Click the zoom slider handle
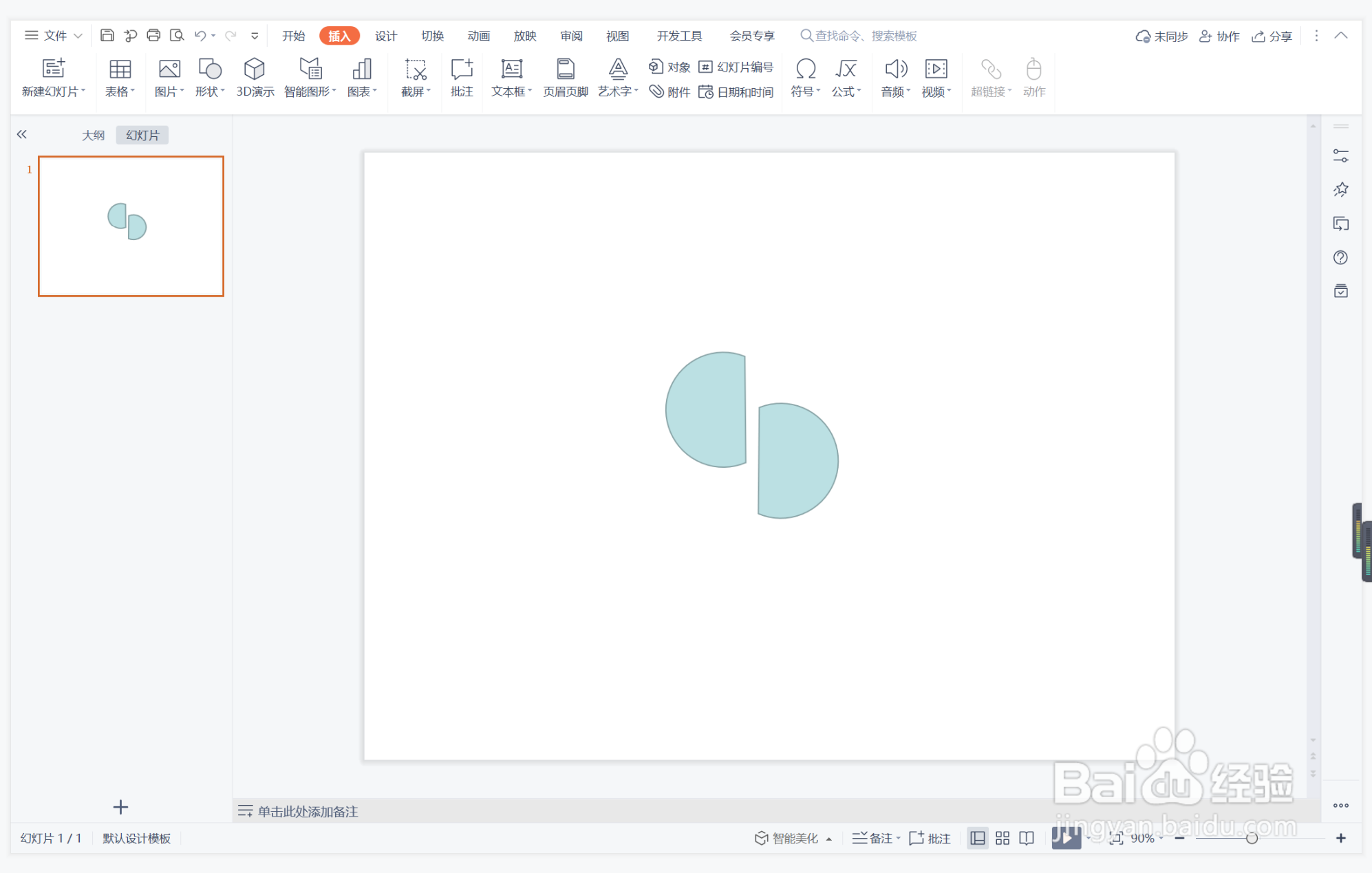Screen dimensions: 1372x873 coord(1252,838)
